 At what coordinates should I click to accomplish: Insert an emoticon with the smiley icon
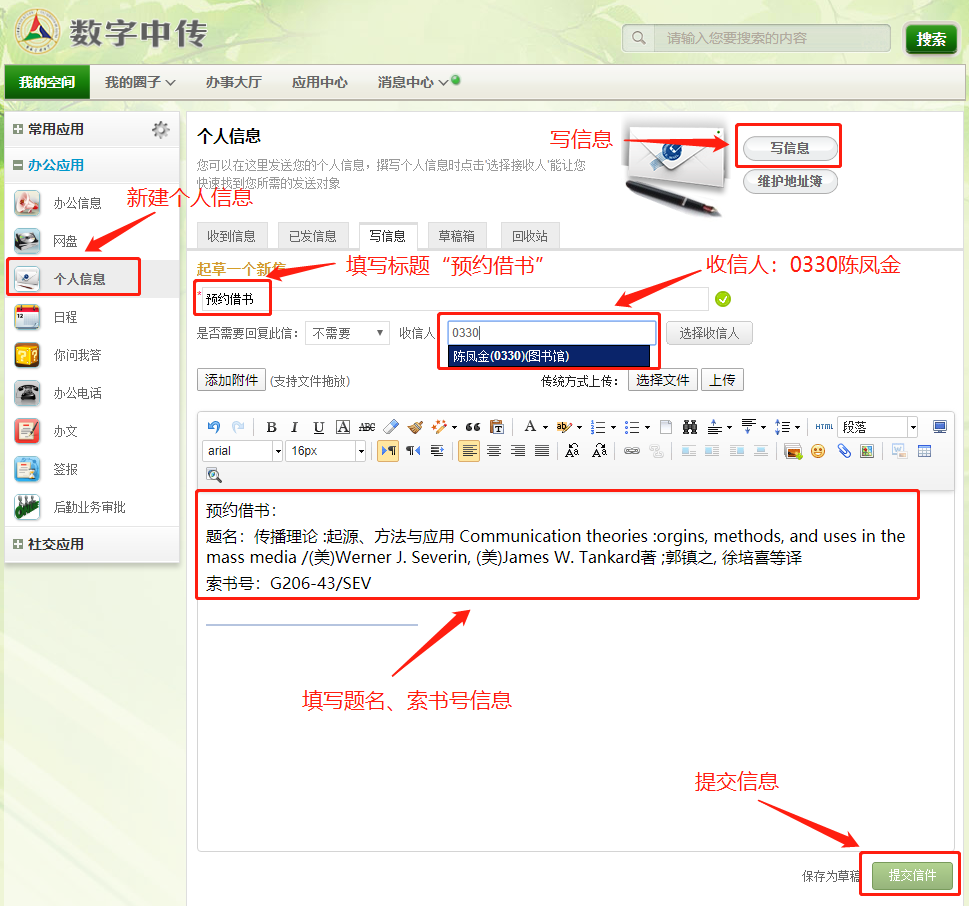[x=818, y=451]
